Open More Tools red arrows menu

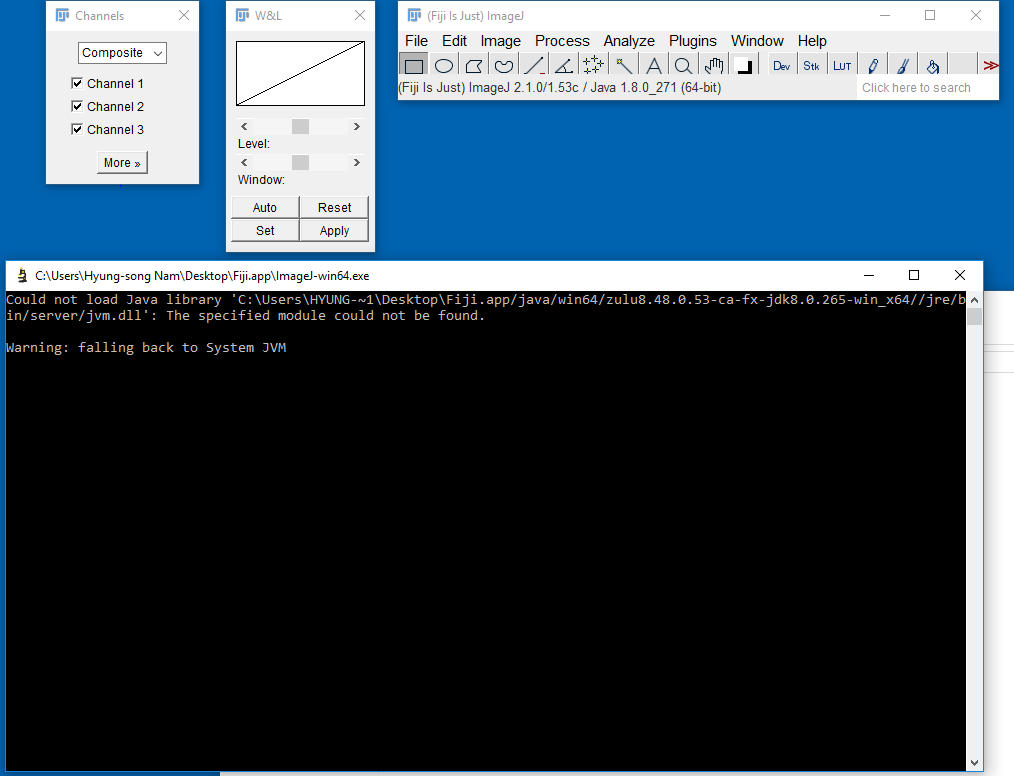click(x=990, y=65)
